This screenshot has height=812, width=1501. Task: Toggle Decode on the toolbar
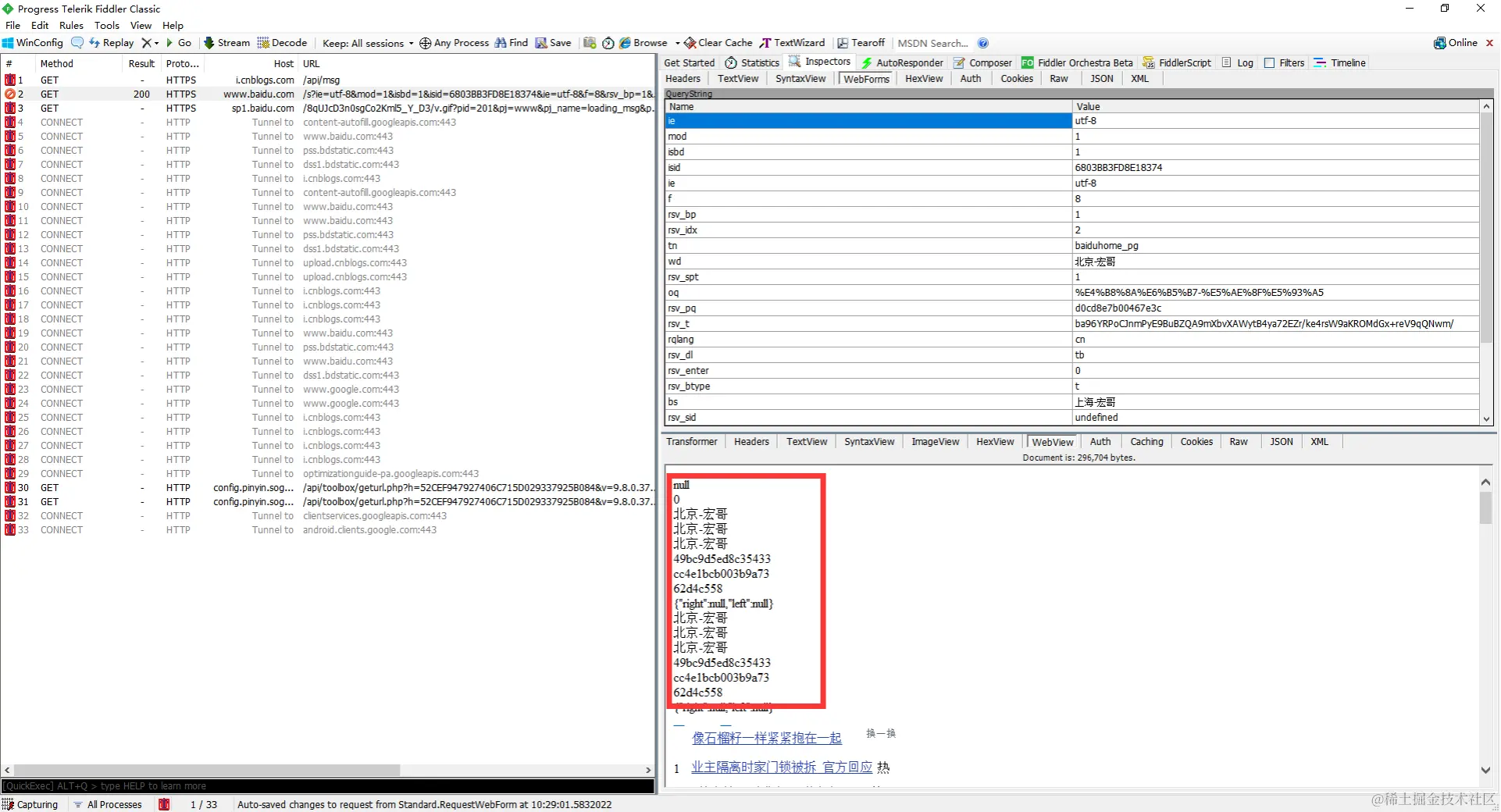pyautogui.click(x=282, y=43)
